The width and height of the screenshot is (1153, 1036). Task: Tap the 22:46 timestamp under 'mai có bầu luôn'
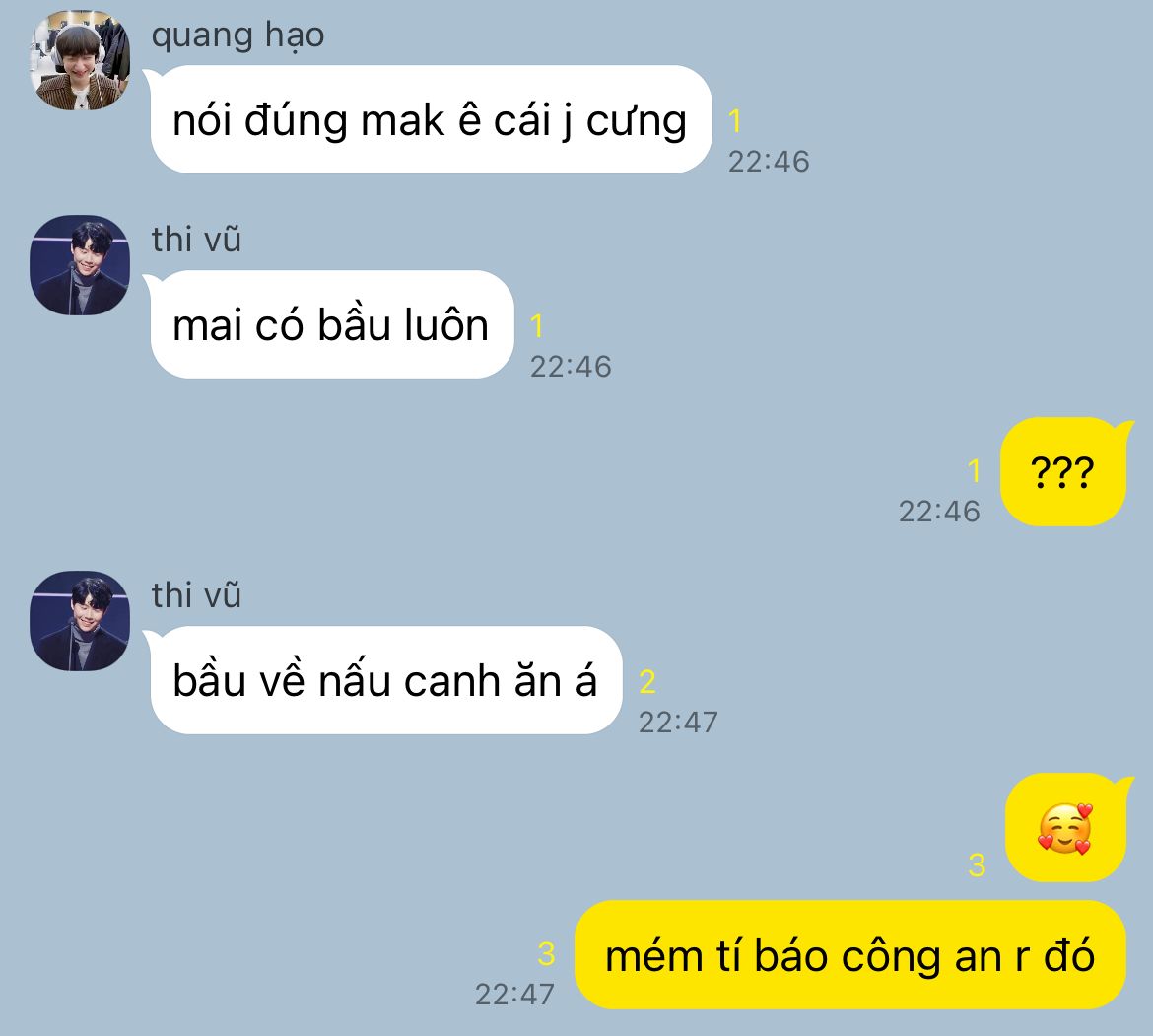(571, 366)
